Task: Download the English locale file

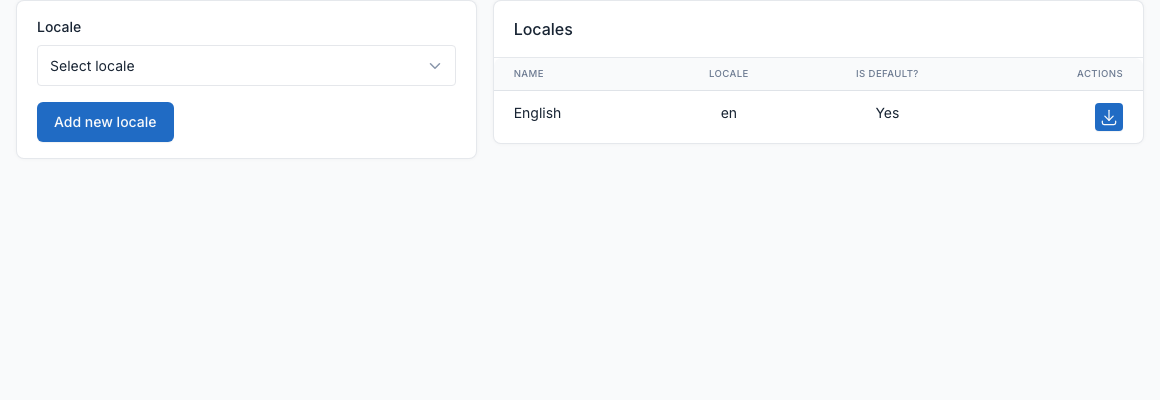Action: [x=1108, y=117]
